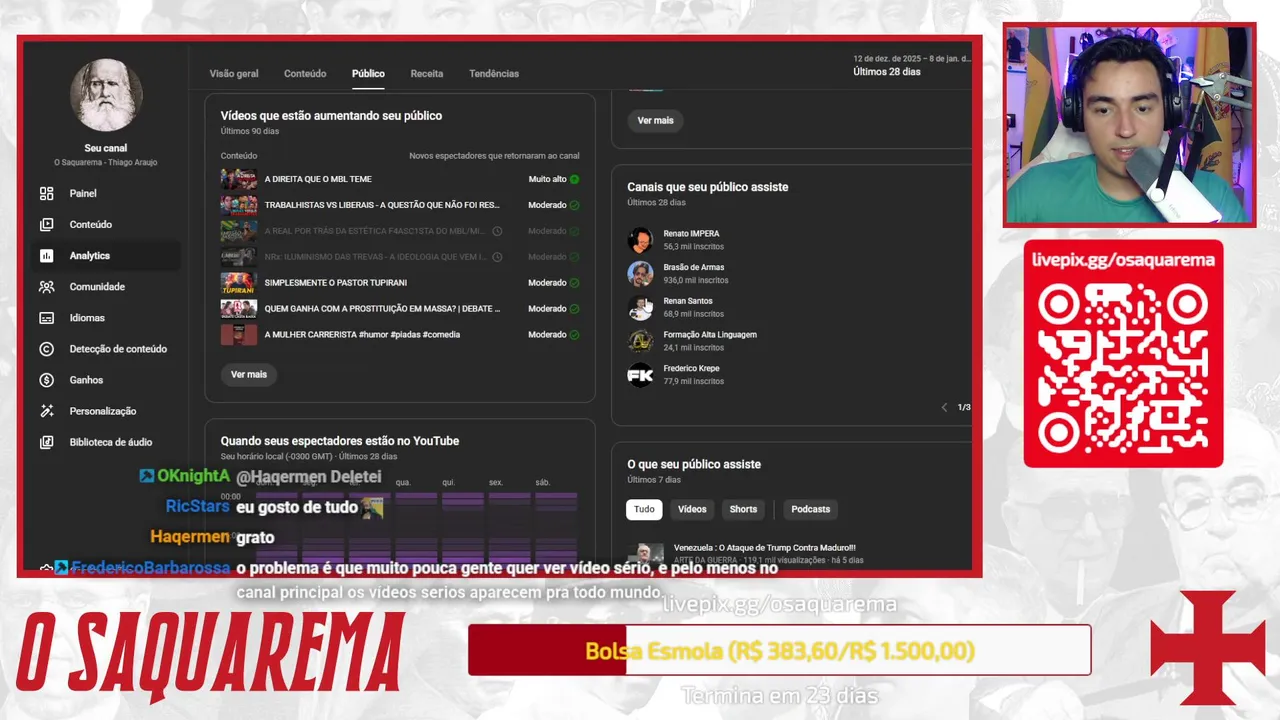Screen dimensions: 1280x720
Task: Click Brasão de Armas channel name
Action: [693, 268]
